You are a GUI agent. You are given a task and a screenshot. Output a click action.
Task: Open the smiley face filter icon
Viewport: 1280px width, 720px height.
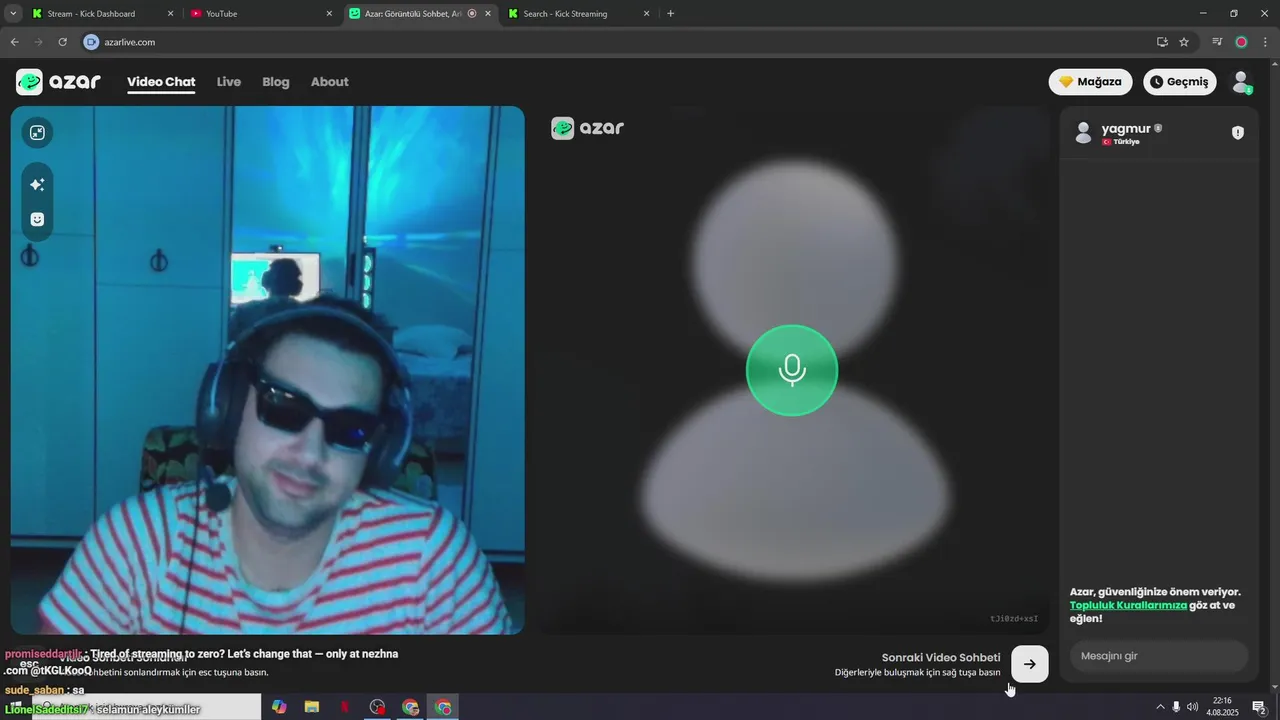coord(37,219)
